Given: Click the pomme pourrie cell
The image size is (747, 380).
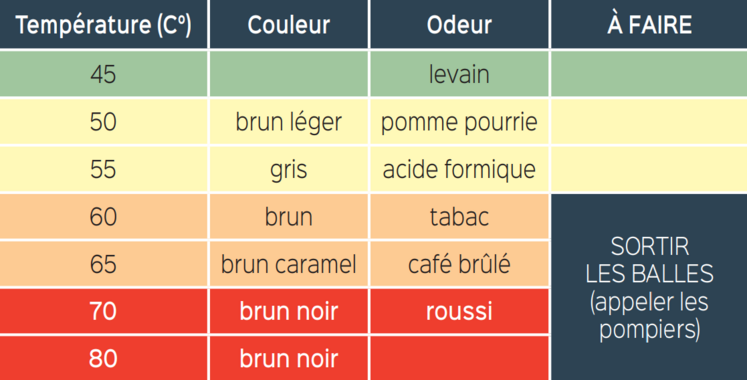Looking at the screenshot, I should pos(459,121).
